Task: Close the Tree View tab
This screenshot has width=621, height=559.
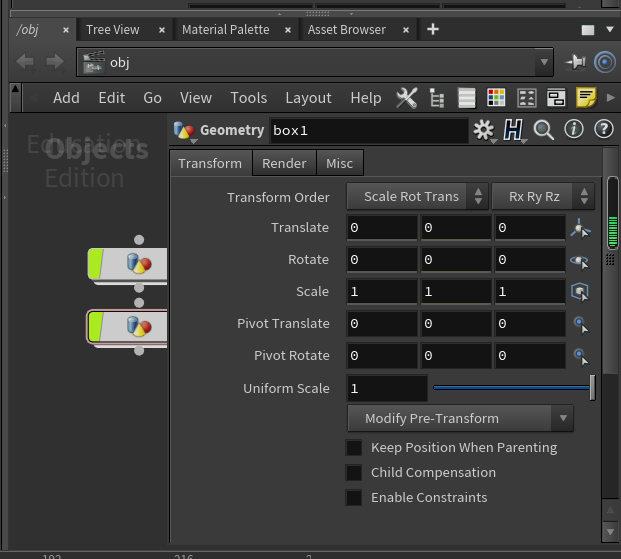Action: pyautogui.click(x=162, y=30)
